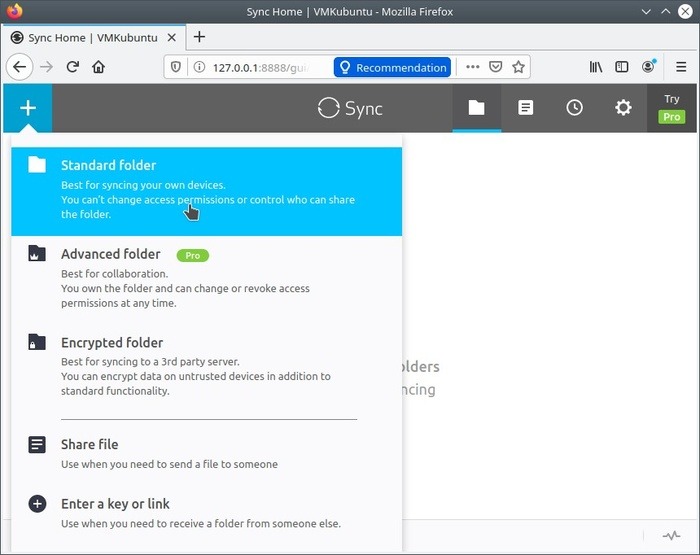Click 'Best for syncing your own devices.' text

[143, 185]
